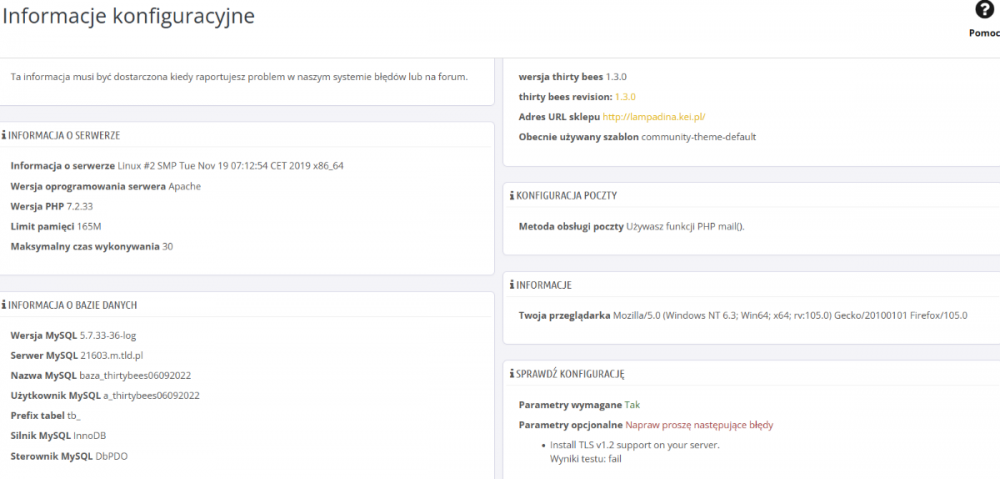The image size is (1000, 479).
Task: Open the Pomoc help icon
Action: [983, 11]
